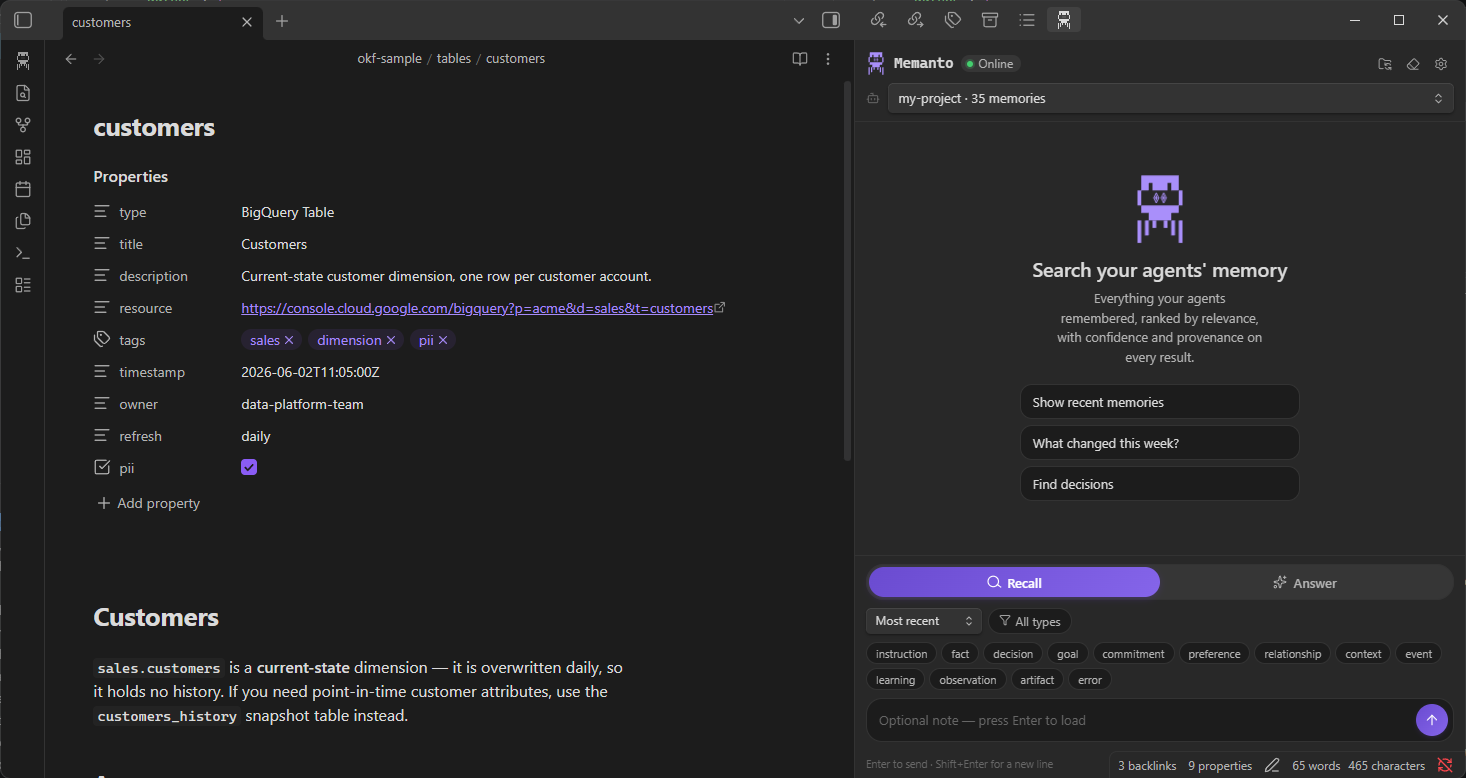Toggle the observation type filter

tap(967, 680)
